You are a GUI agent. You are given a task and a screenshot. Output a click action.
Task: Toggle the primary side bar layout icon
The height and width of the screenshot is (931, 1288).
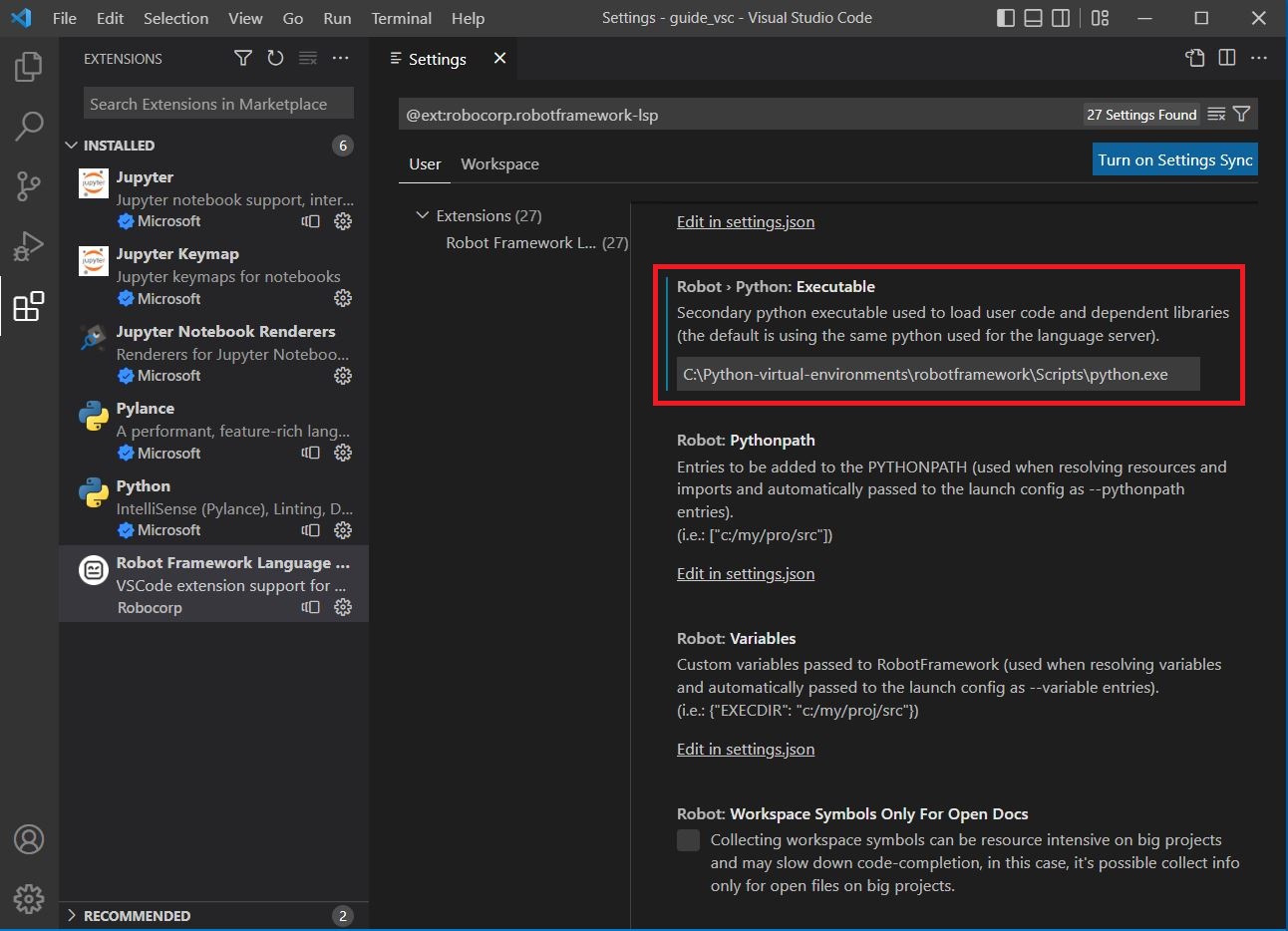coord(1006,18)
